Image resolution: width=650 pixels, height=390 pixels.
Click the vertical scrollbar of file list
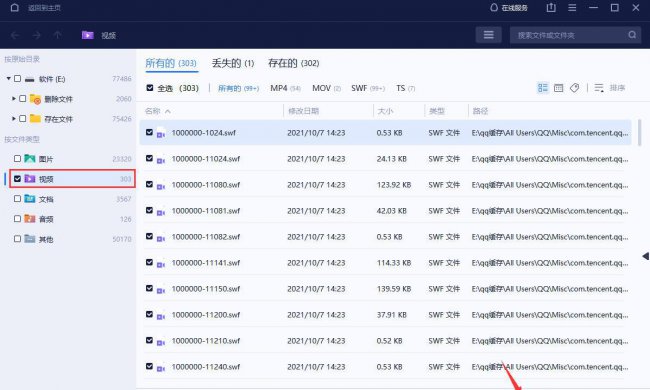click(x=640, y=133)
